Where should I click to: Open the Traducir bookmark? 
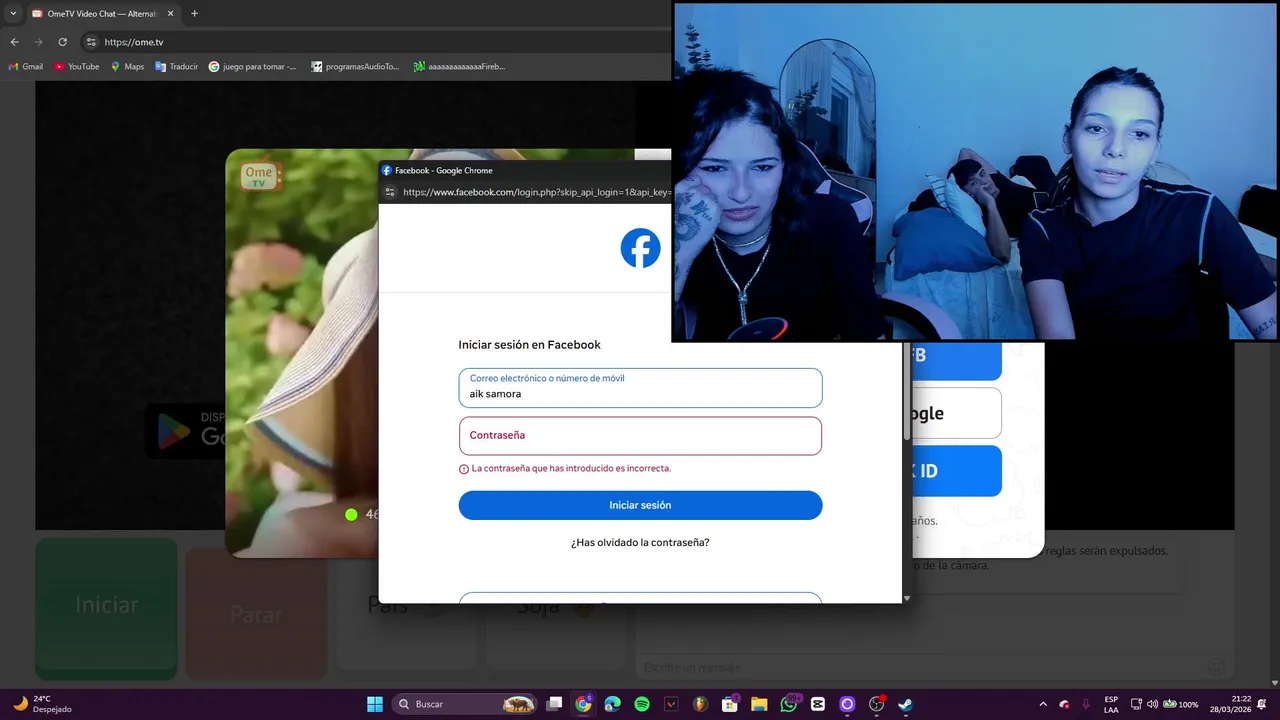coord(176,67)
